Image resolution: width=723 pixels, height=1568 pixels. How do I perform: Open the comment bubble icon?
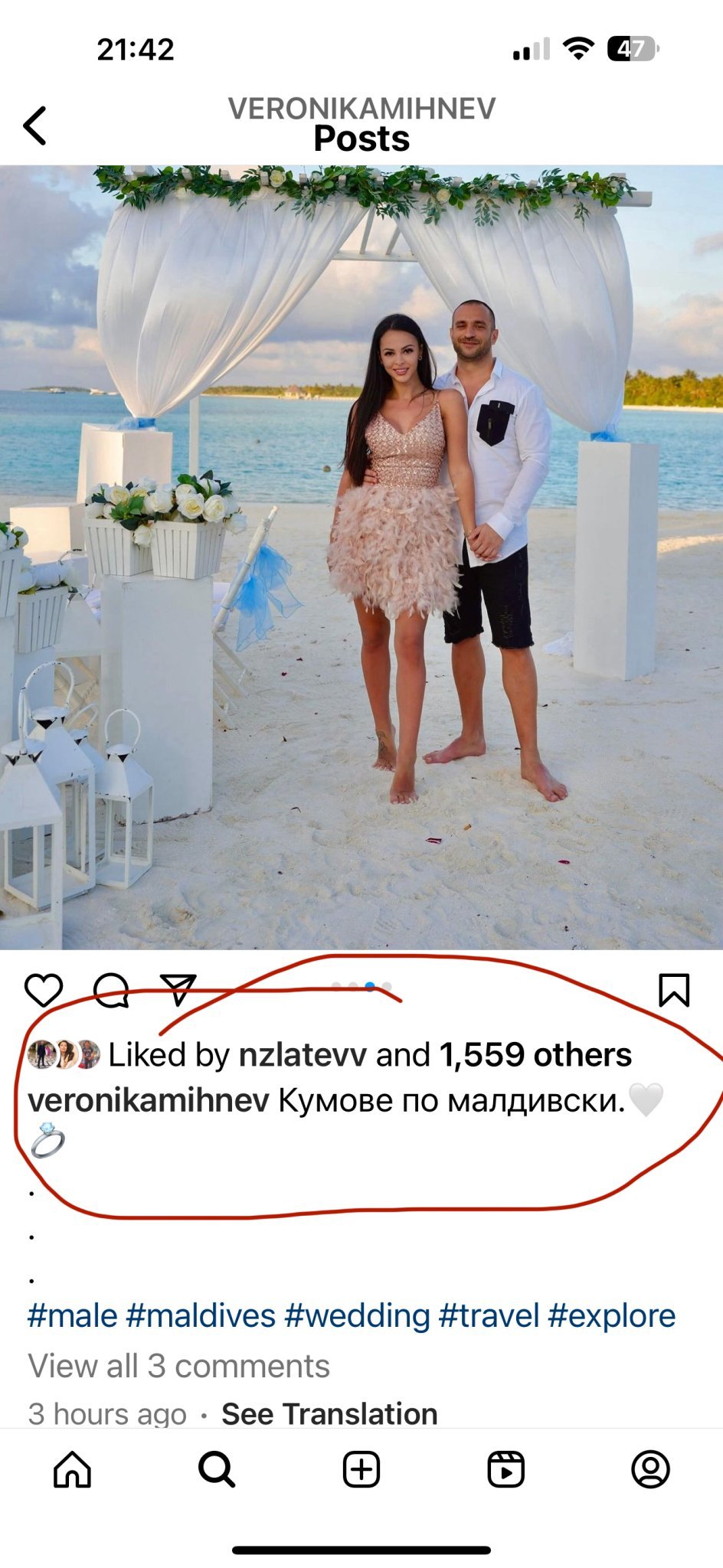tap(111, 990)
